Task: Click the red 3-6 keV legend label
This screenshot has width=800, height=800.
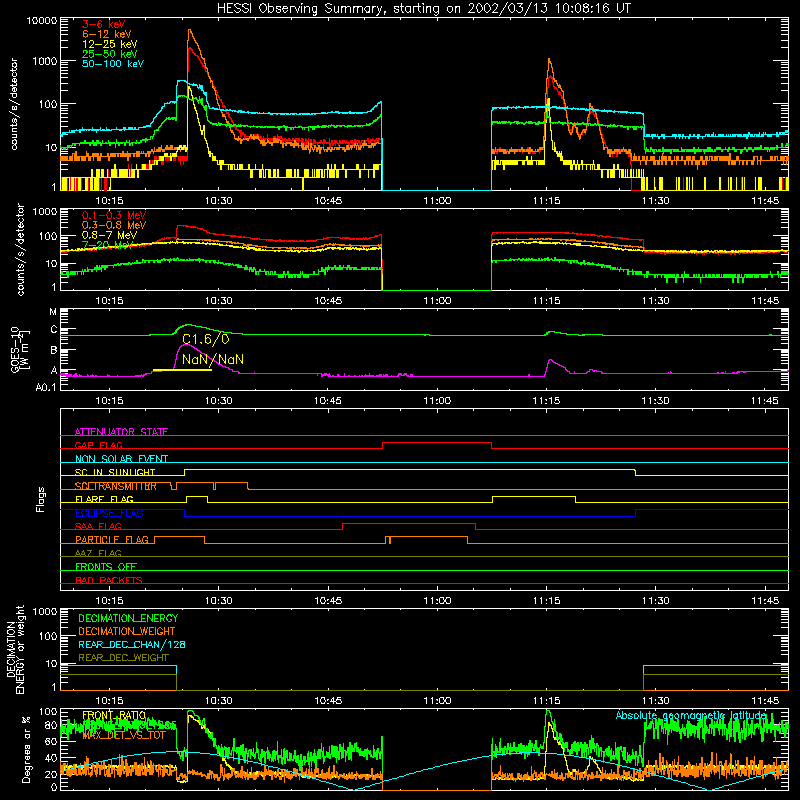Action: (103, 24)
